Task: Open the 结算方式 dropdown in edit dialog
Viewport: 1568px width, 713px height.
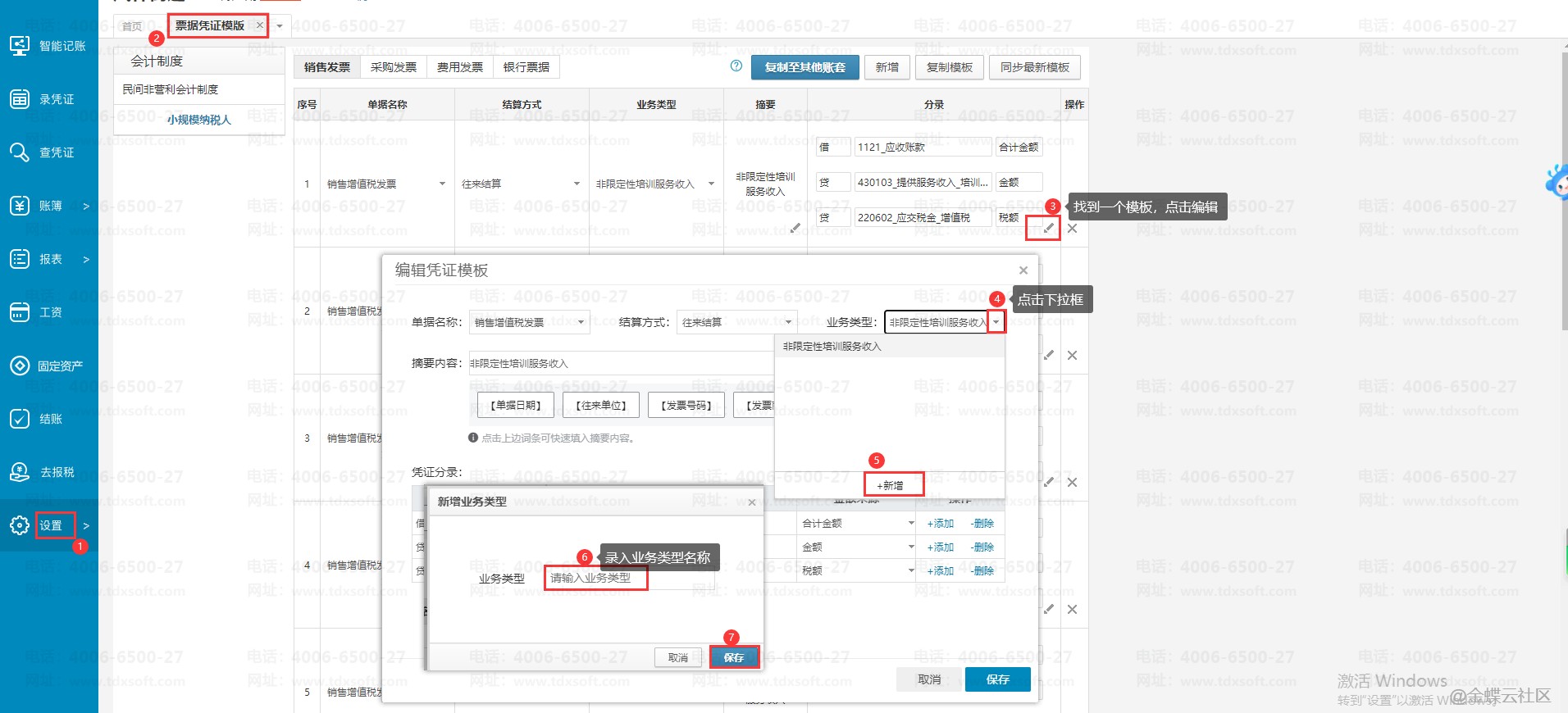Action: pos(788,322)
